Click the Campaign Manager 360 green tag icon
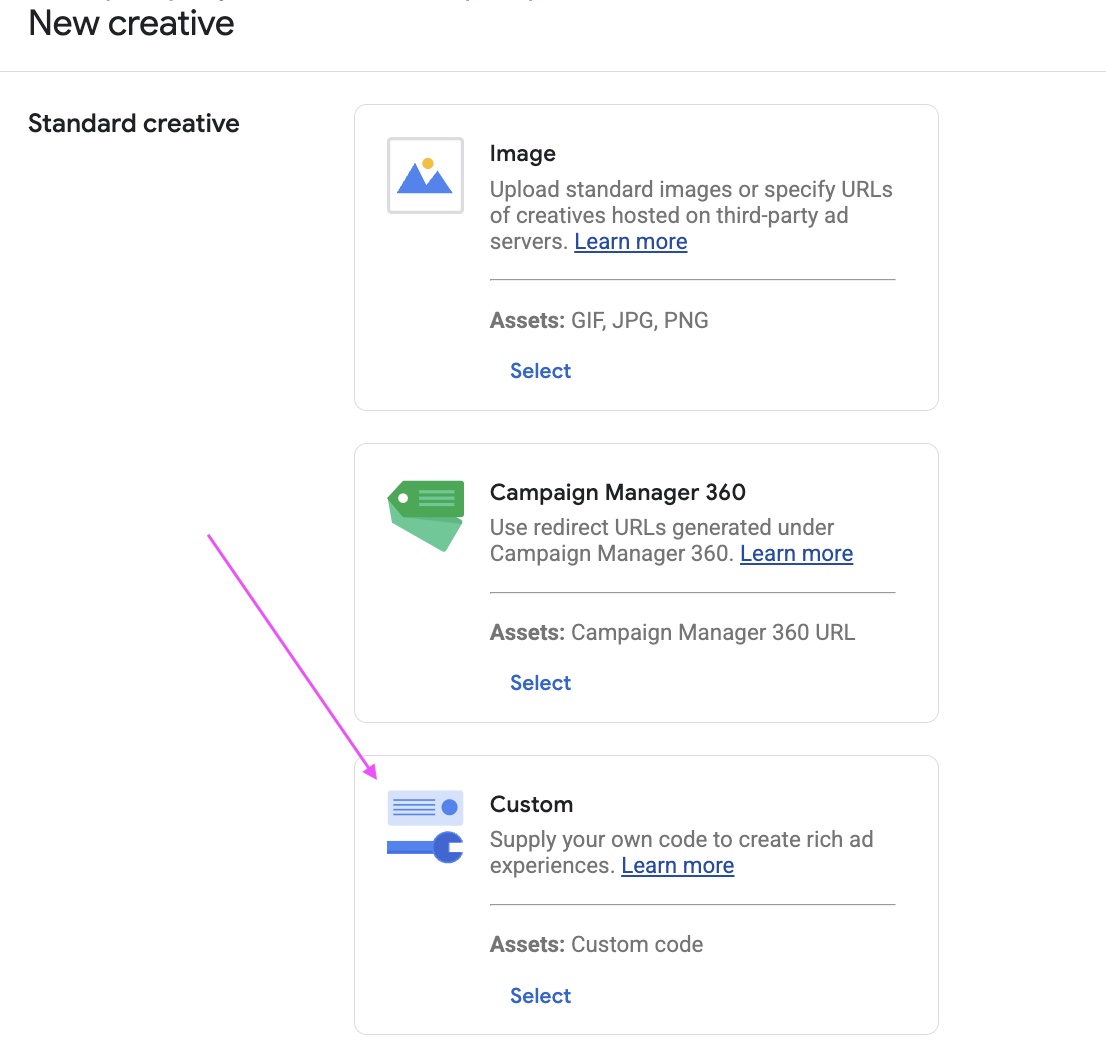The image size is (1106, 1046). pyautogui.click(x=425, y=516)
